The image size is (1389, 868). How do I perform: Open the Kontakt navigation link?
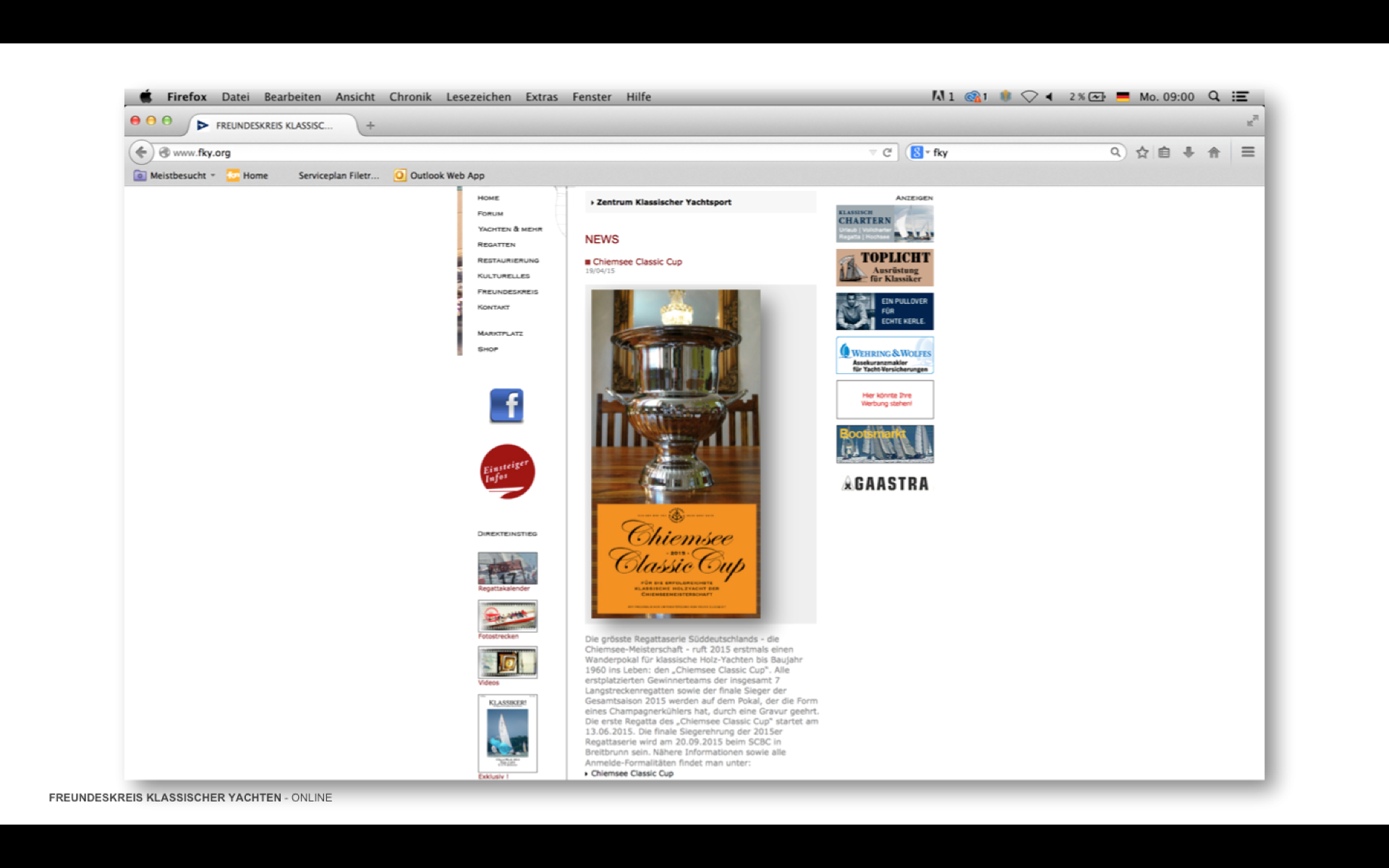[493, 307]
